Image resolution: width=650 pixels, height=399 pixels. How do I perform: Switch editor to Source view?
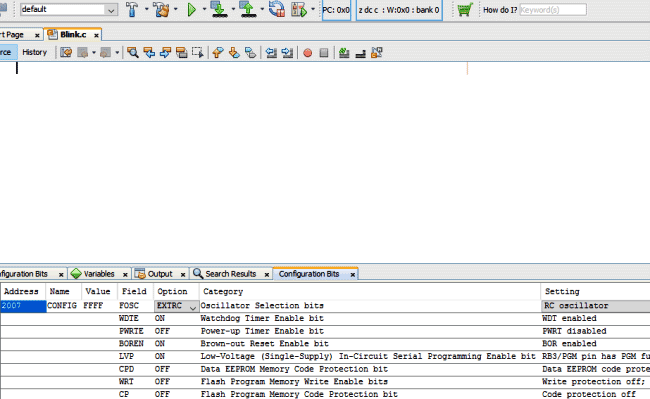click(7, 52)
